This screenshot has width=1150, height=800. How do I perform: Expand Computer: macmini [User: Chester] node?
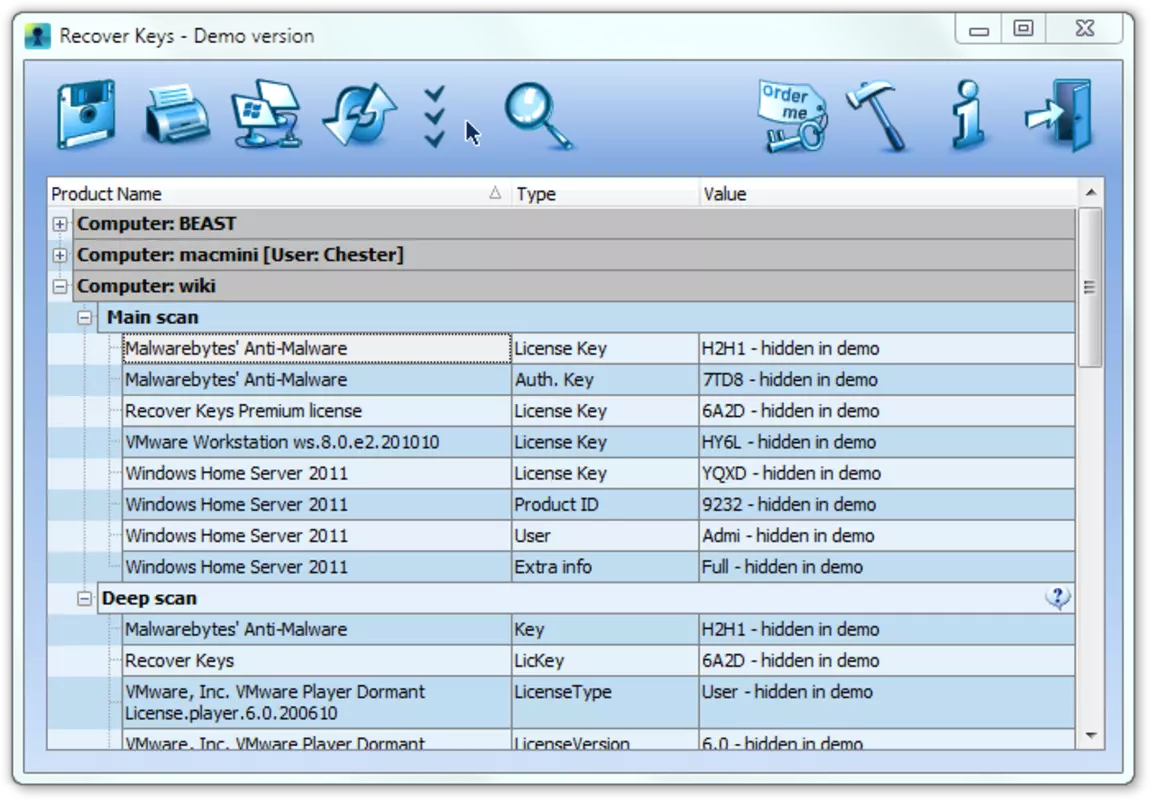[60, 255]
